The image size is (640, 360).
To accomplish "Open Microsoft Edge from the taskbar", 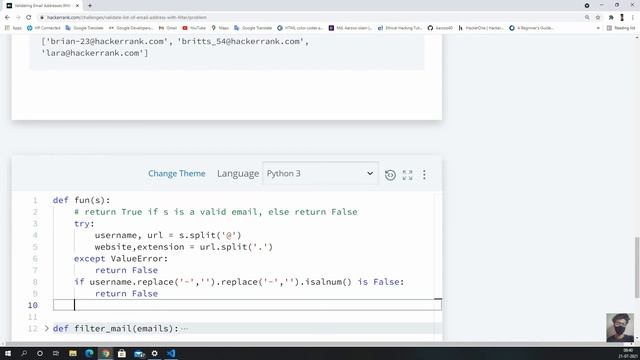I will pyautogui.click(x=89, y=353).
